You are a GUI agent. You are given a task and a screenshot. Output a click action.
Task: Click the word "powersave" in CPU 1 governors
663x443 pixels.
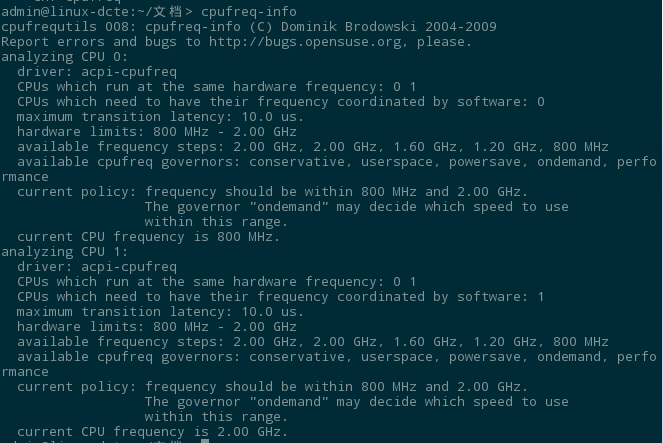point(485,357)
